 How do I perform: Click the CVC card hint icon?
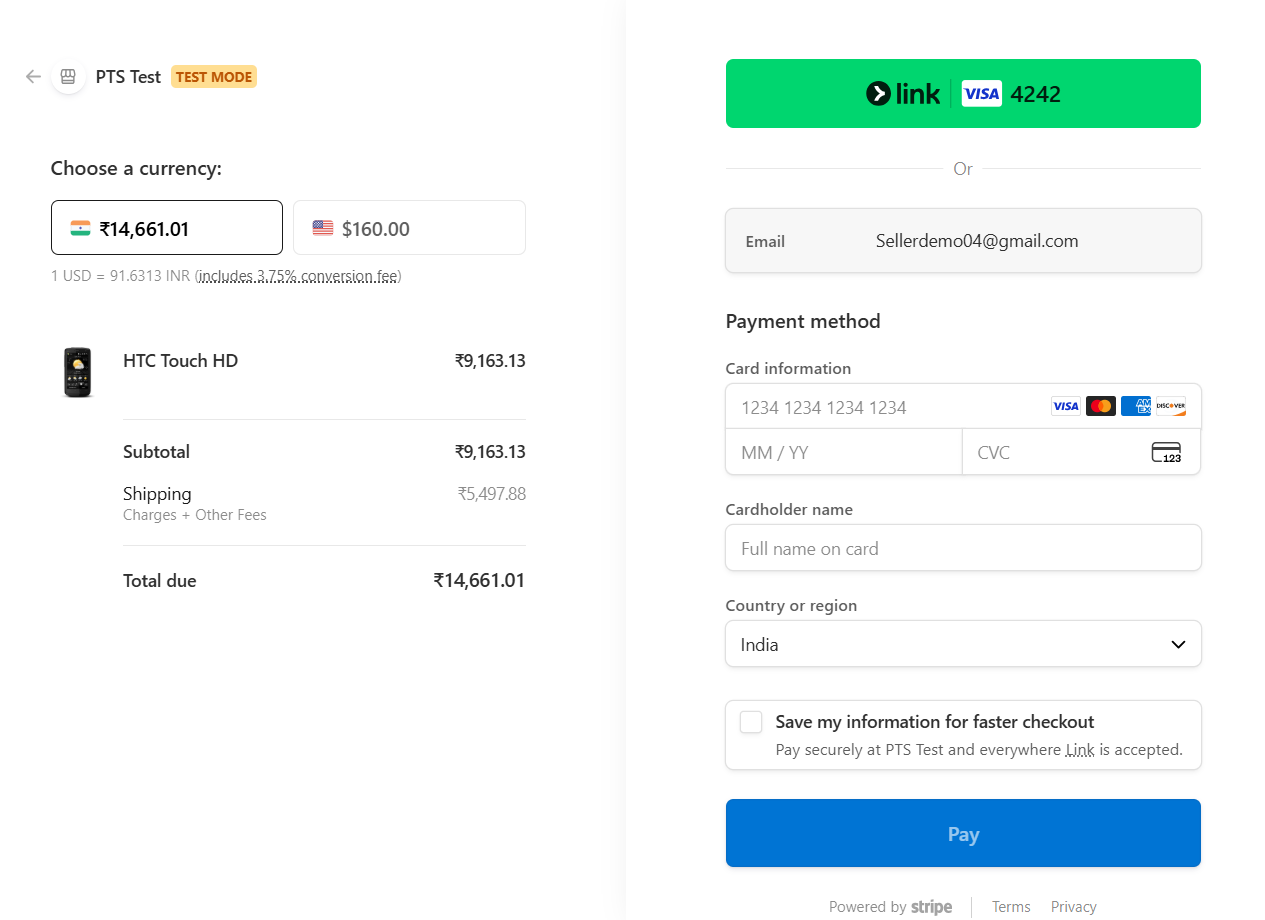tap(1166, 452)
